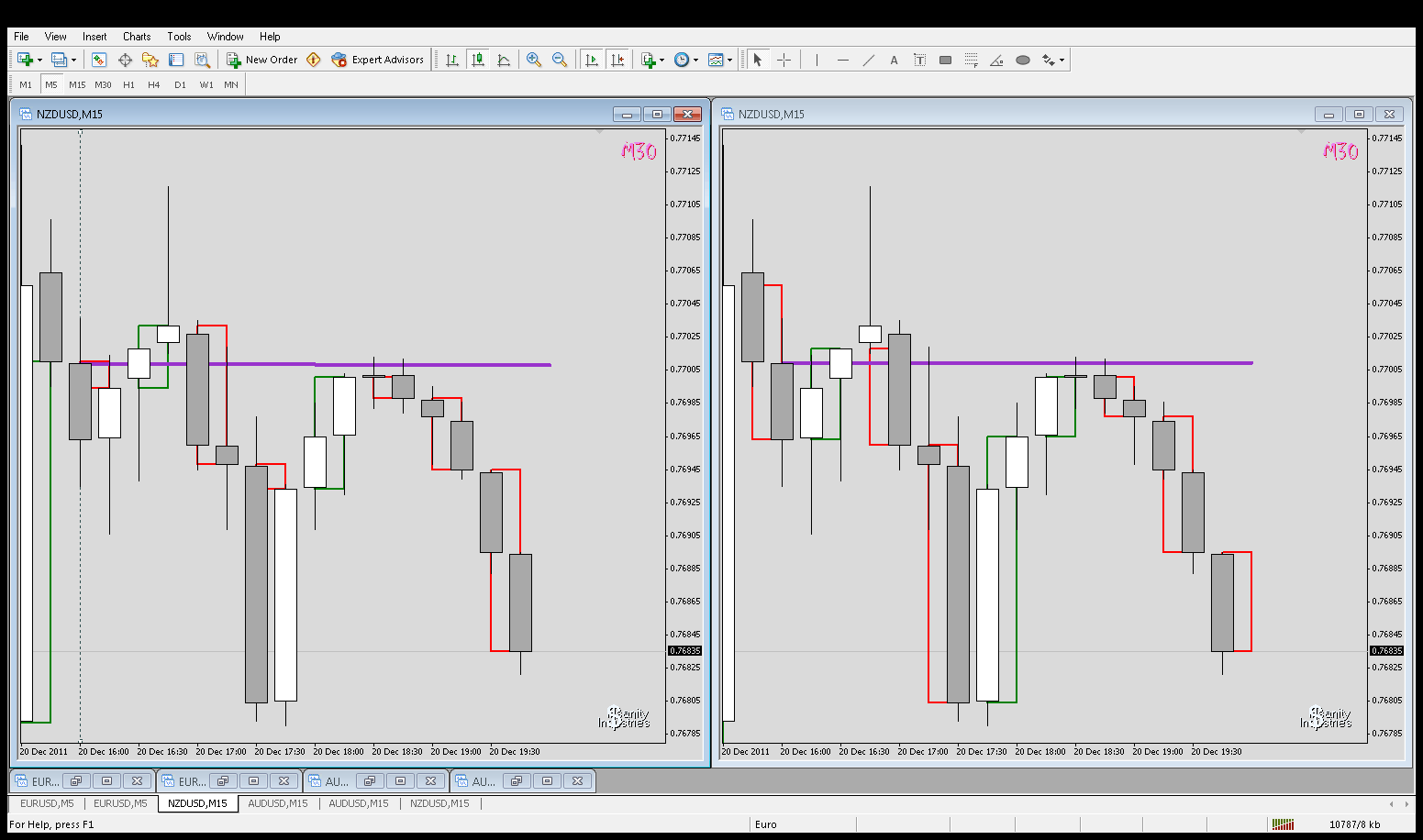This screenshot has width=1423, height=840.
Task: Switch timeframe to MN
Action: click(x=231, y=84)
